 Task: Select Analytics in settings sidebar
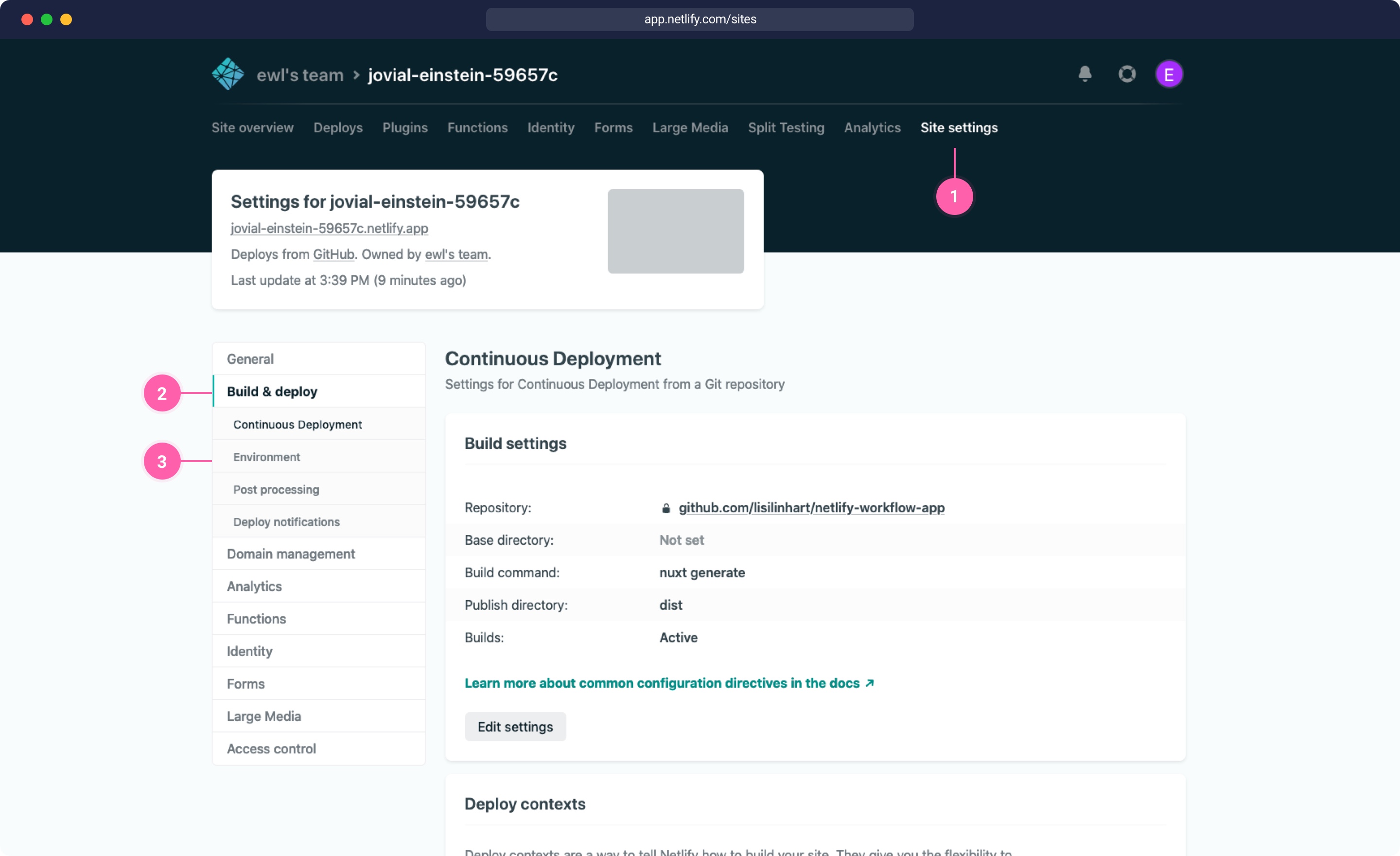click(x=319, y=586)
